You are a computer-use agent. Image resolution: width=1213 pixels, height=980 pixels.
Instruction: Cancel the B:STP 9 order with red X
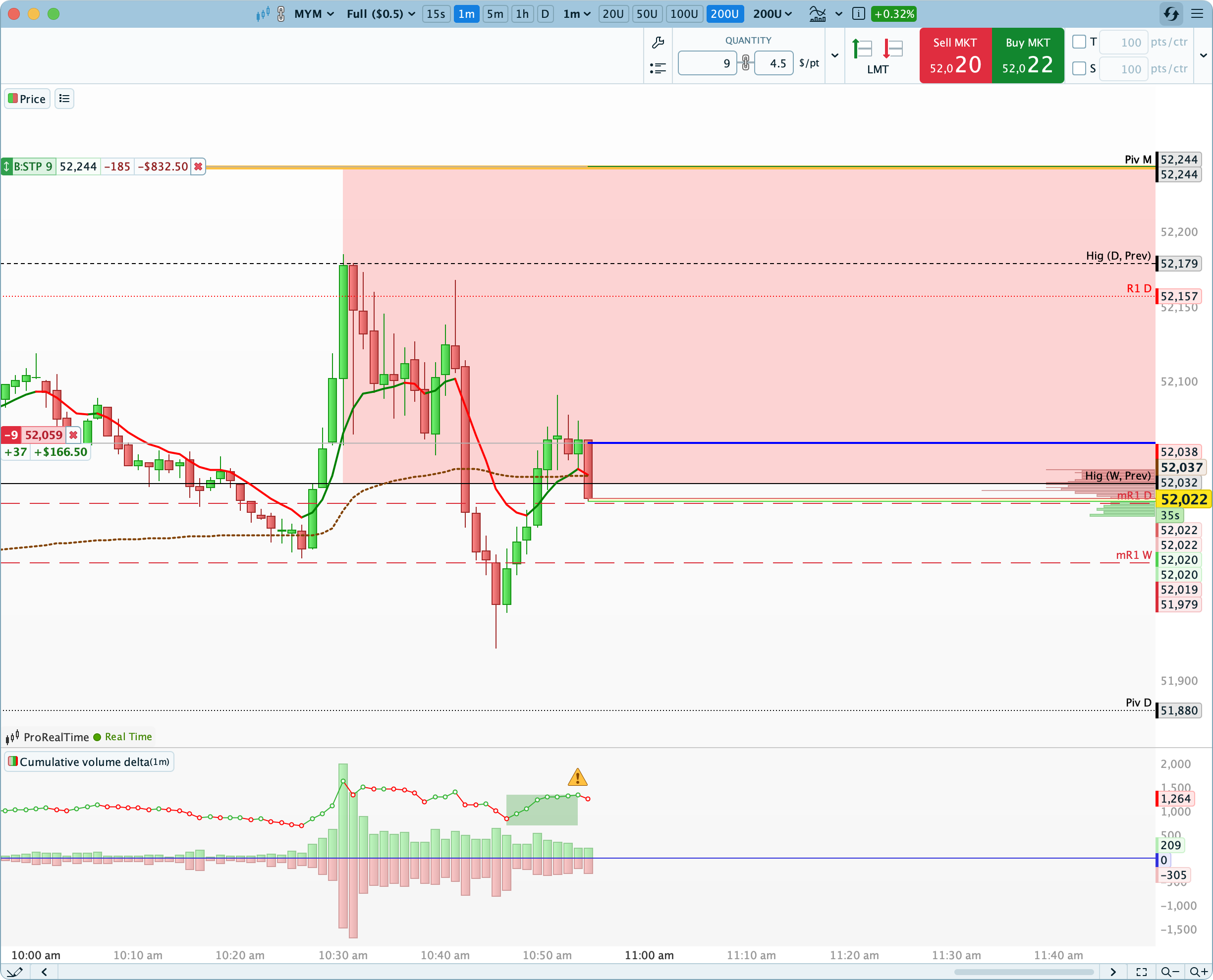[198, 166]
